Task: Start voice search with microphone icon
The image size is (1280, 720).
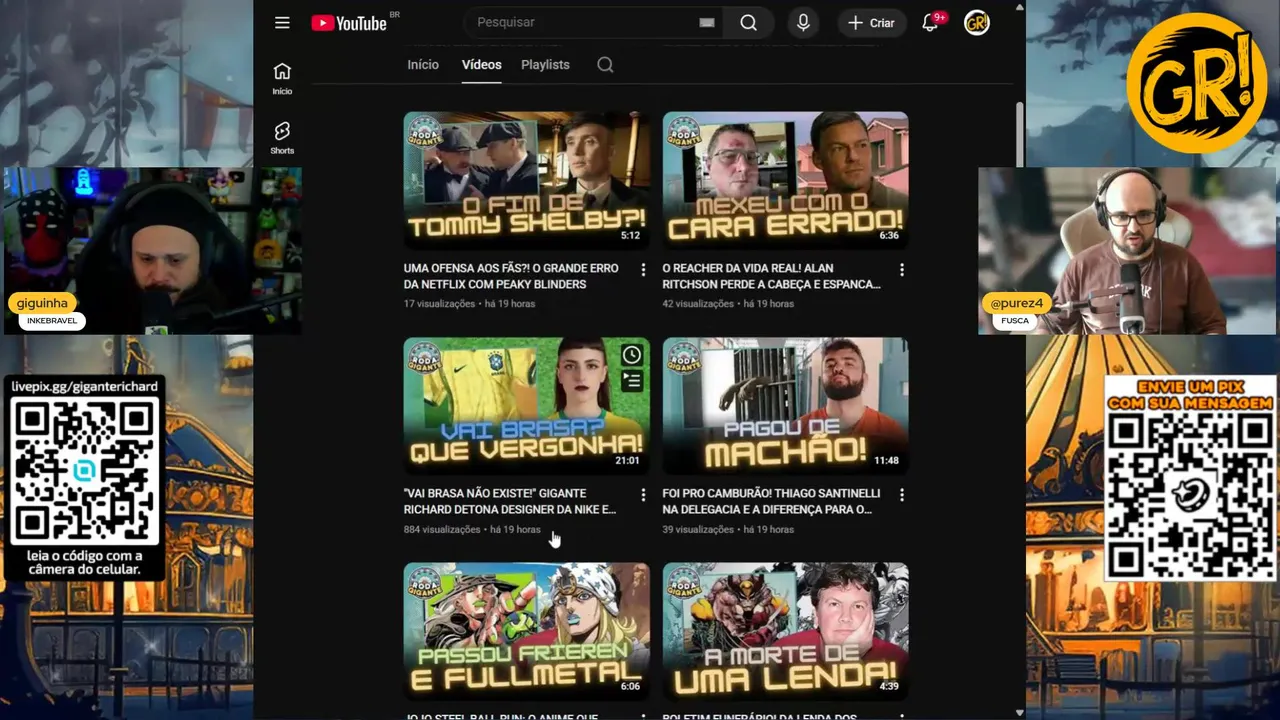Action: (x=803, y=23)
